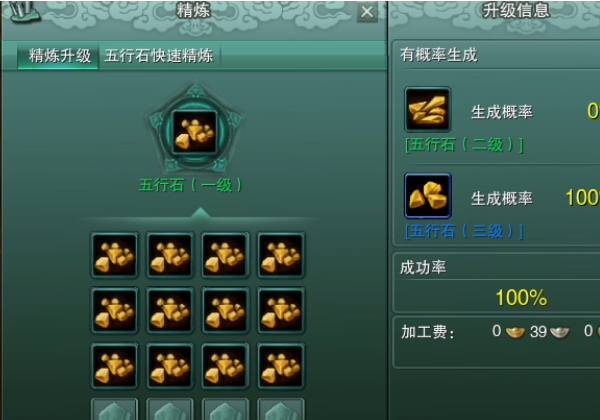Click first stone in third material row
The image size is (600, 420).
click(x=114, y=366)
